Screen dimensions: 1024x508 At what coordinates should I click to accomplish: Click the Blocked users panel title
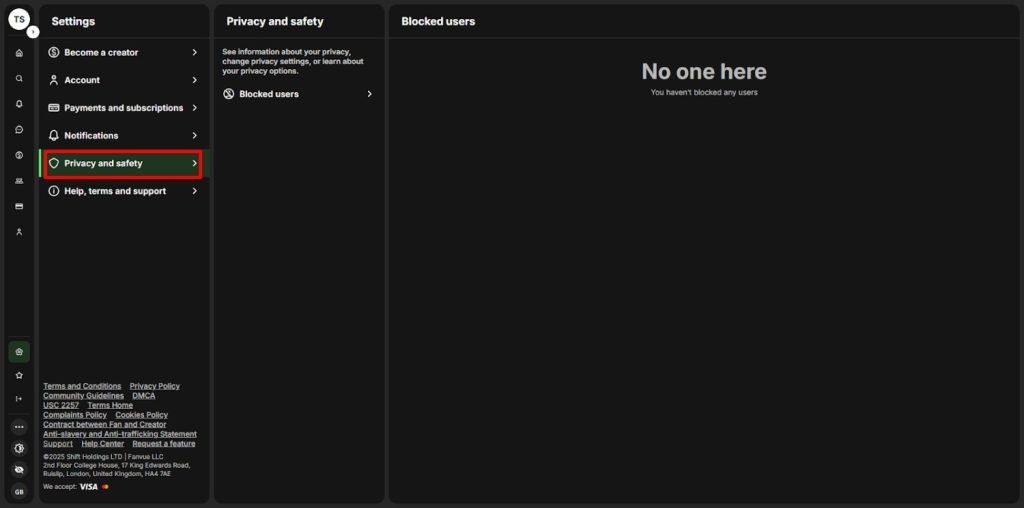[438, 22]
